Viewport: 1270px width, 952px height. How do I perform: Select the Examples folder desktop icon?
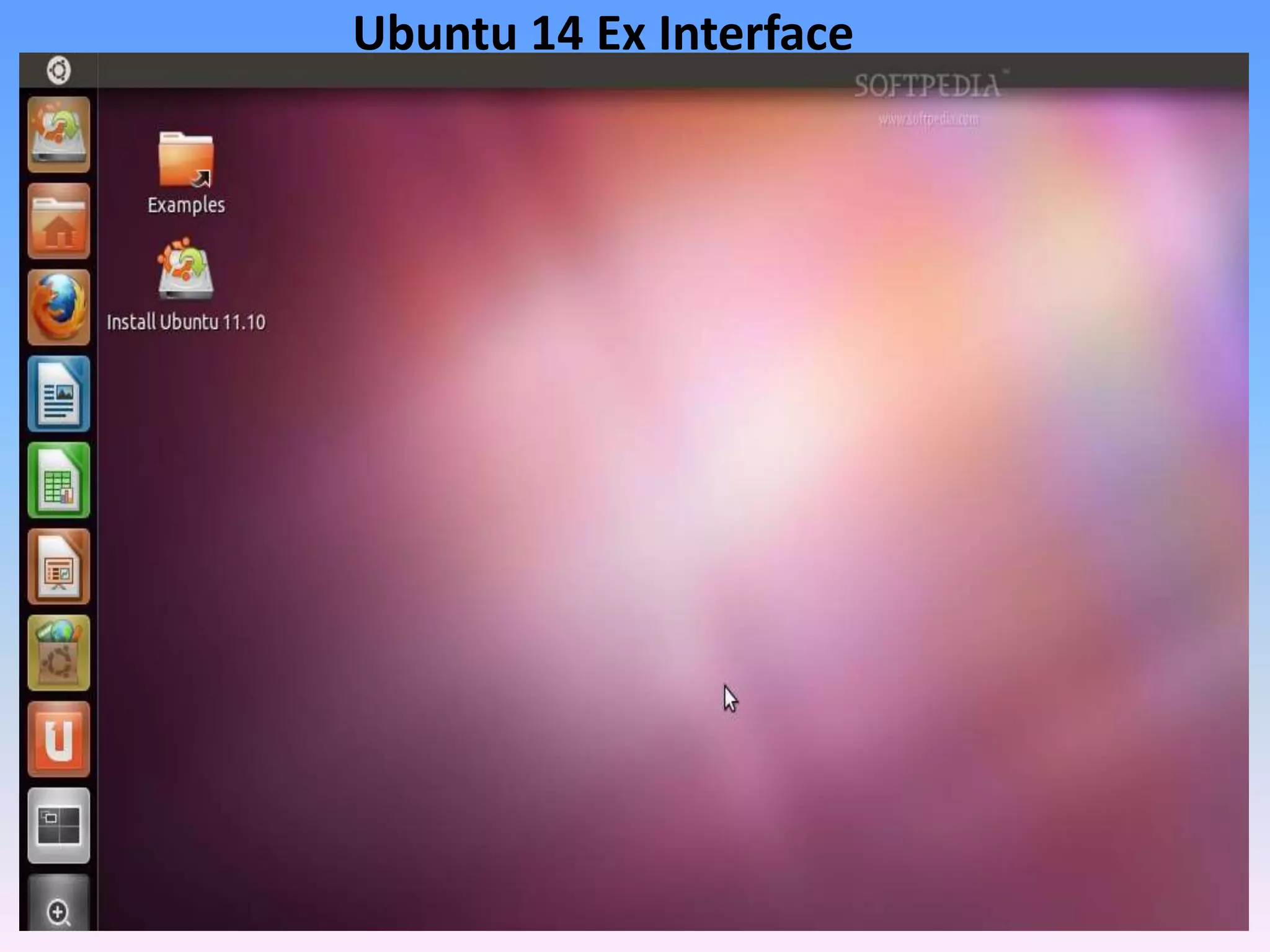(186, 159)
